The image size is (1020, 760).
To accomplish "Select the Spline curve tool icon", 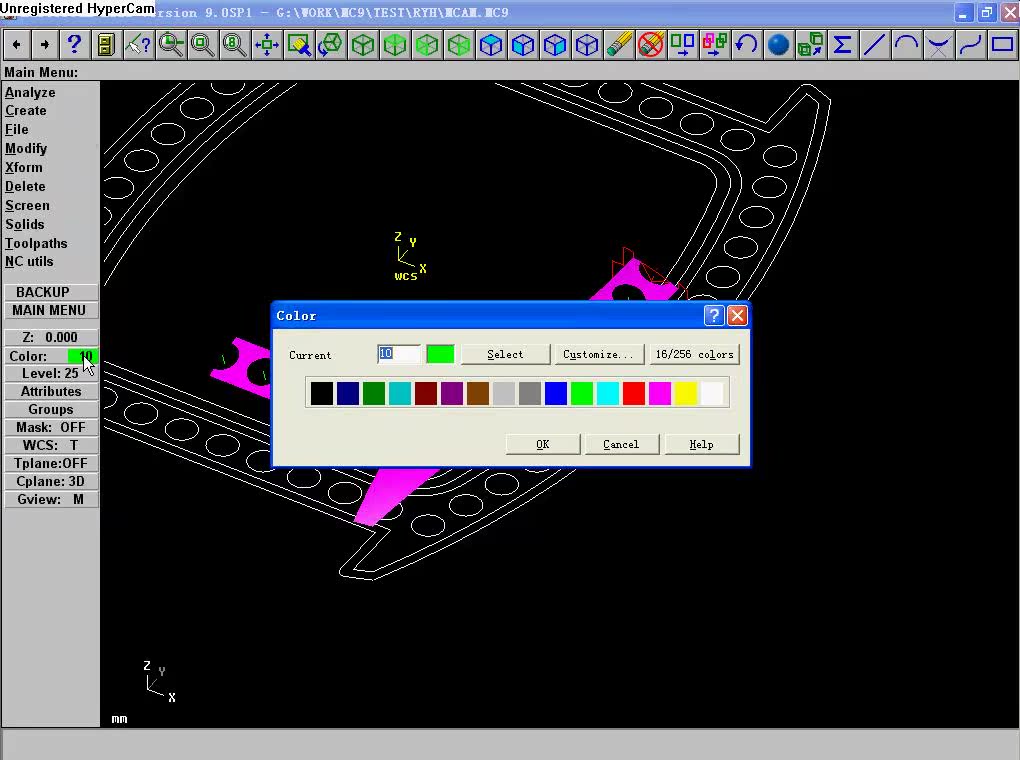I will pos(970,45).
